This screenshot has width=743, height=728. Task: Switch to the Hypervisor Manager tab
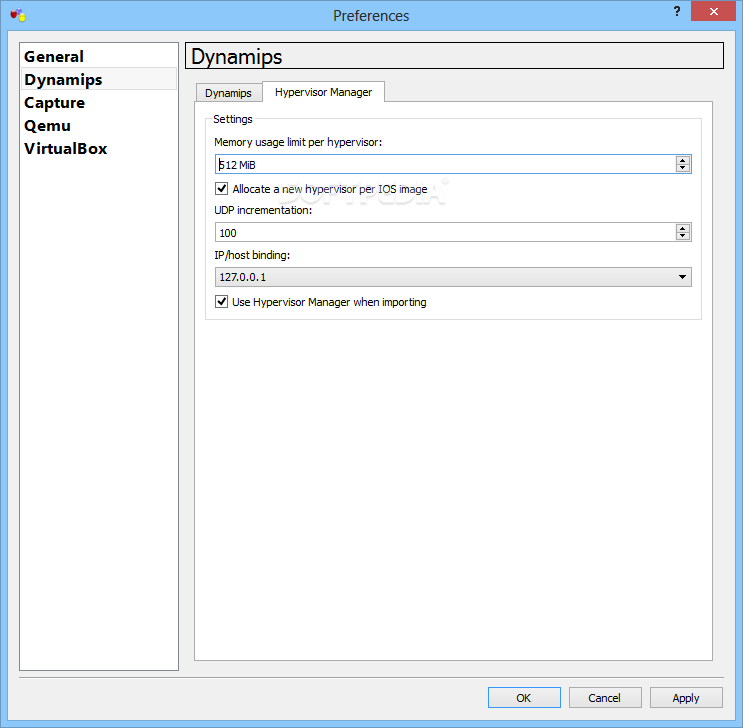point(323,92)
